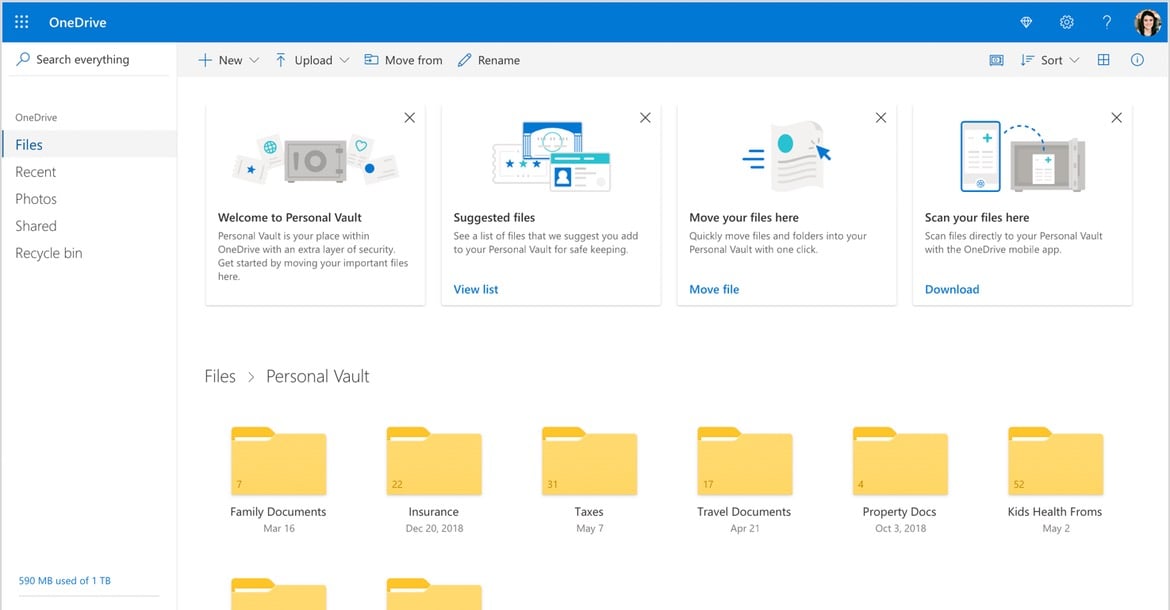This screenshot has height=610, width=1170.
Task: Dismiss the Welcome to Personal Vault card
Action: pyautogui.click(x=409, y=118)
